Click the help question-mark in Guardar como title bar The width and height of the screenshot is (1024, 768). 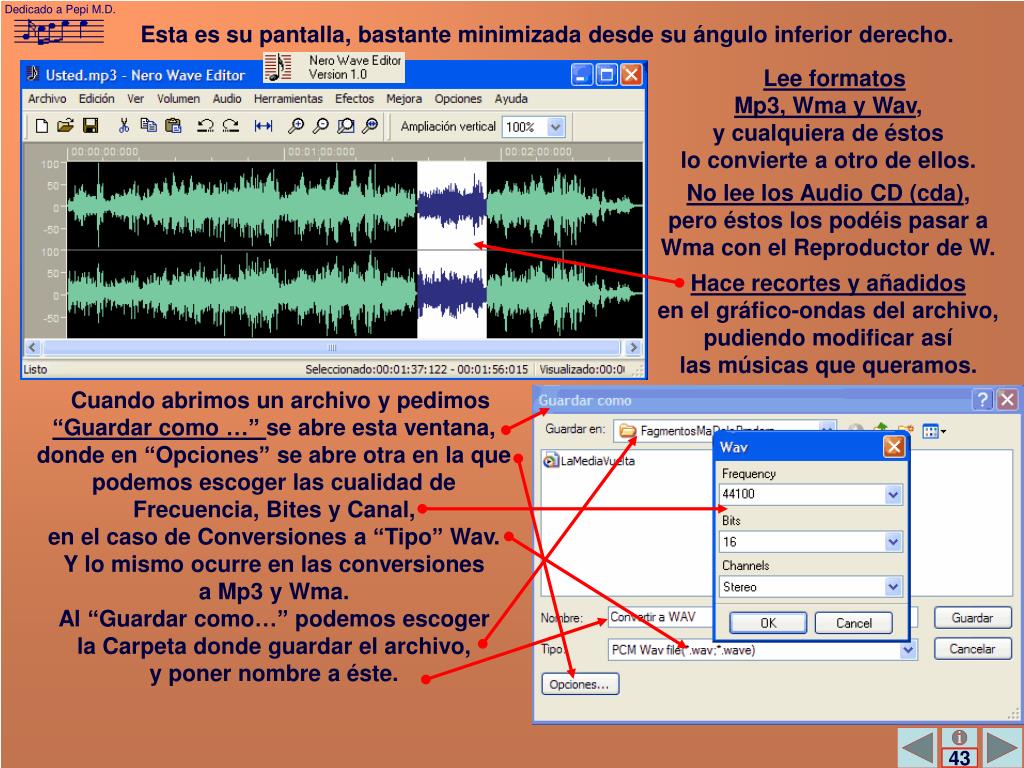coord(982,400)
